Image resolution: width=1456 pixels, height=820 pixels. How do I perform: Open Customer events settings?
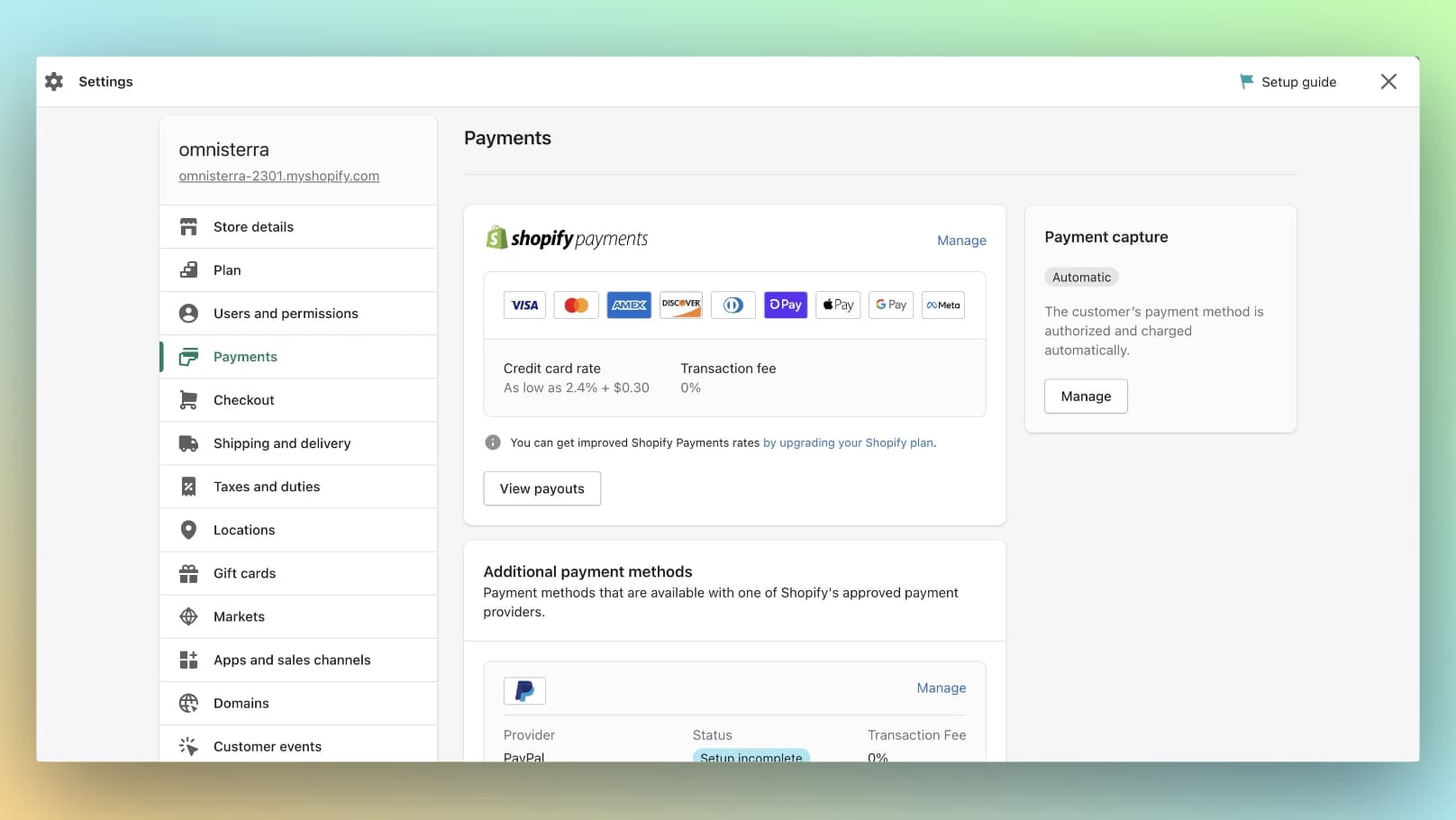point(298,744)
